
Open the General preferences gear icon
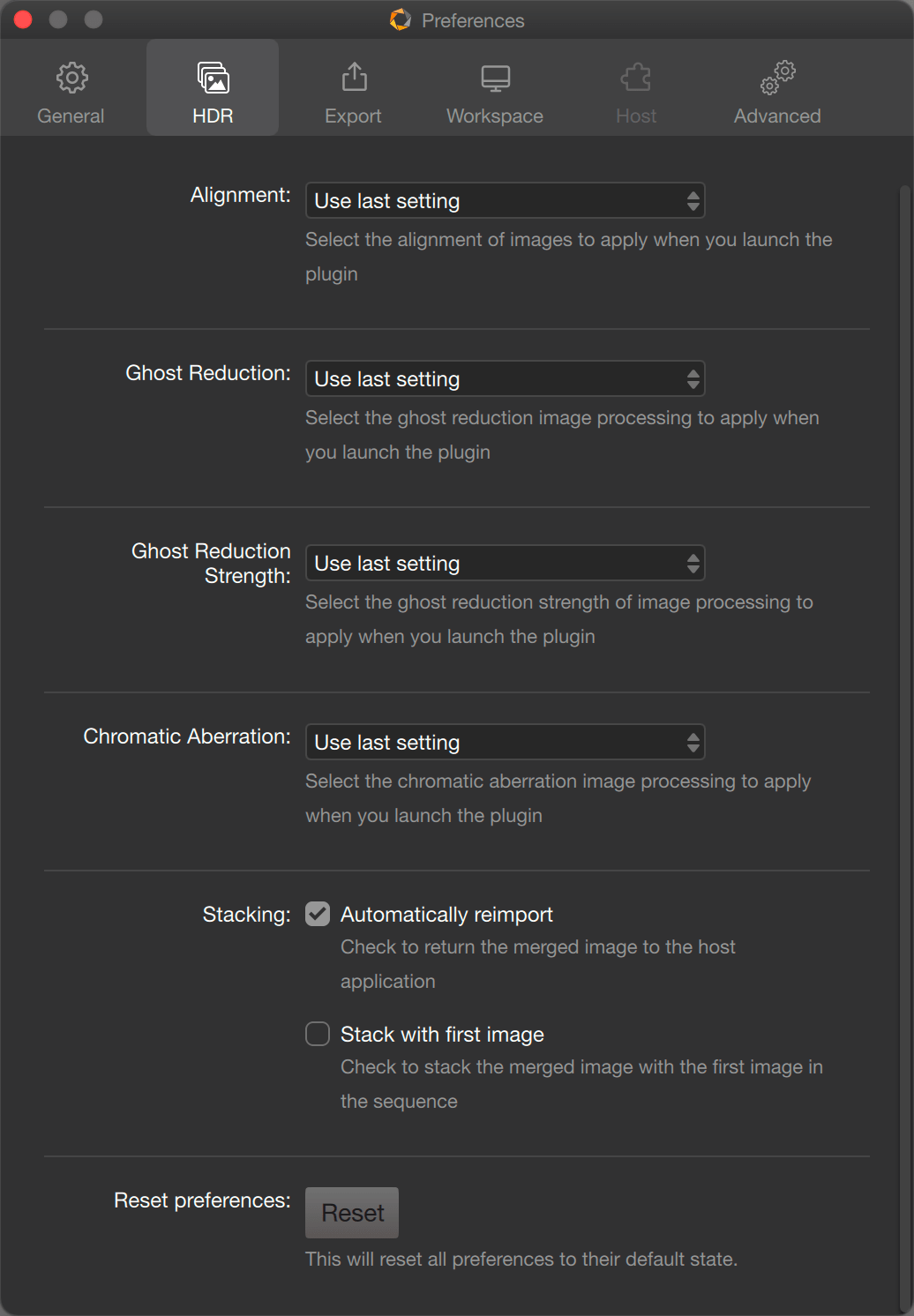click(x=71, y=78)
